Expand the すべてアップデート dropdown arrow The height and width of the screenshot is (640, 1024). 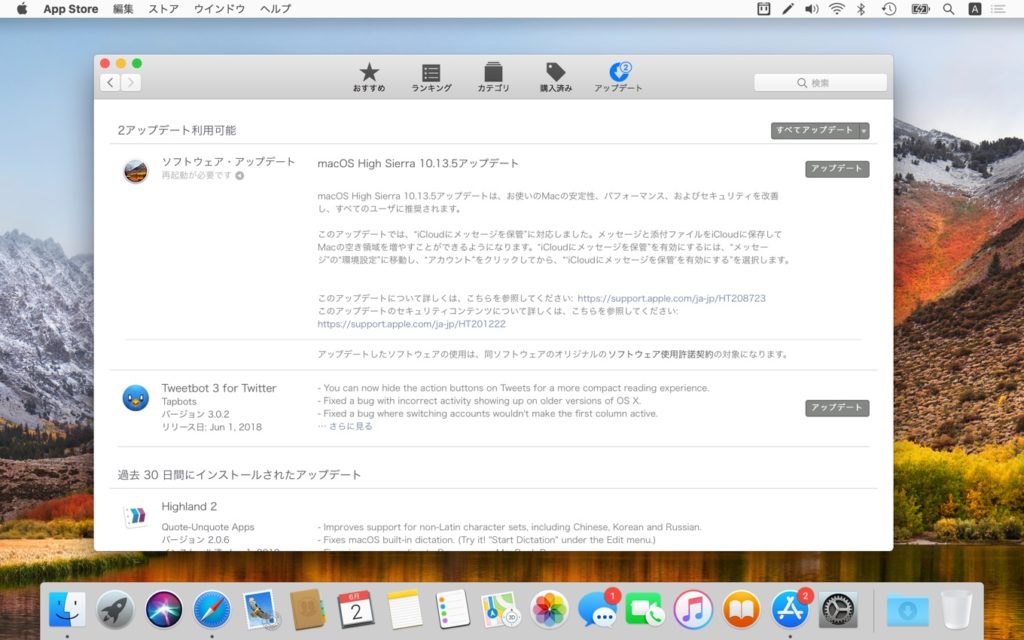tap(864, 131)
